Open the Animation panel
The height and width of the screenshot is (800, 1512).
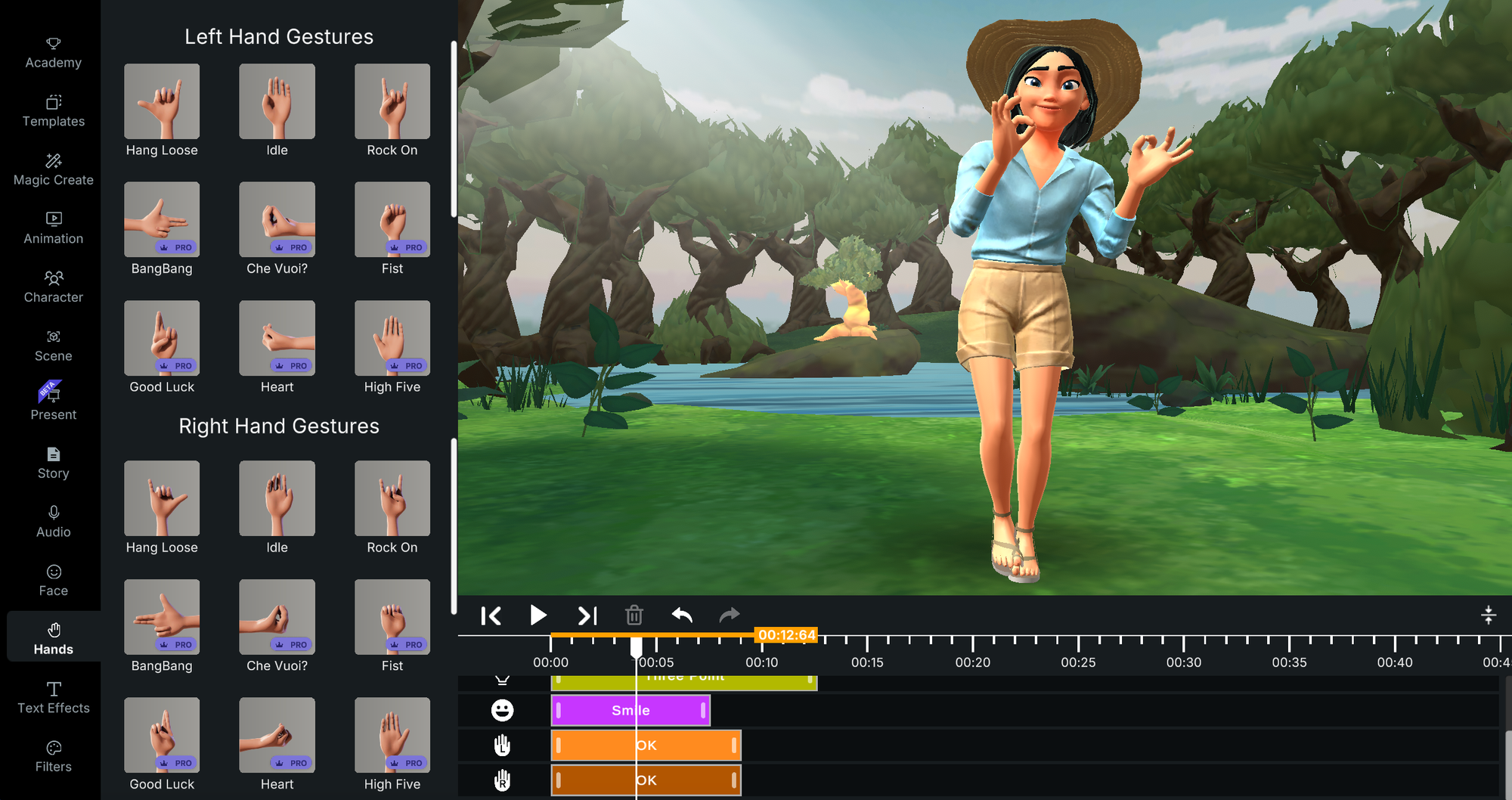[52, 227]
